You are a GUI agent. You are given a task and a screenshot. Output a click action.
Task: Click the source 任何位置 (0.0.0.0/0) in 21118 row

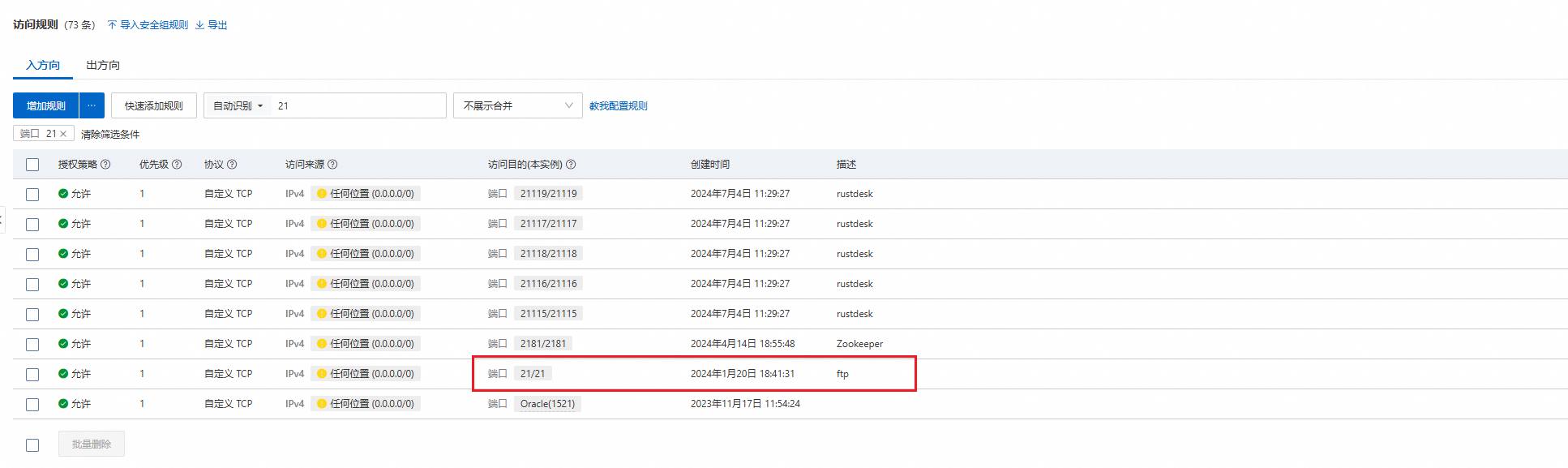366,254
